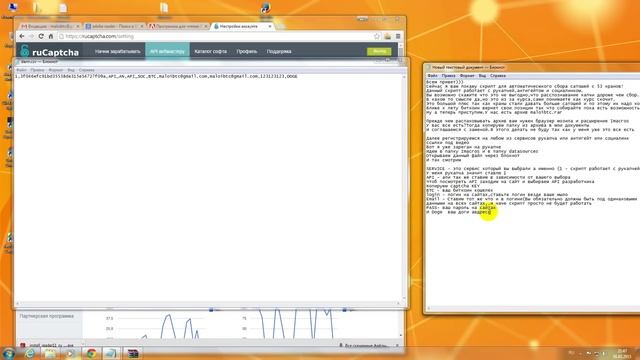
Task: Open Формат menu in the right Notepad
Action: tap(467, 76)
